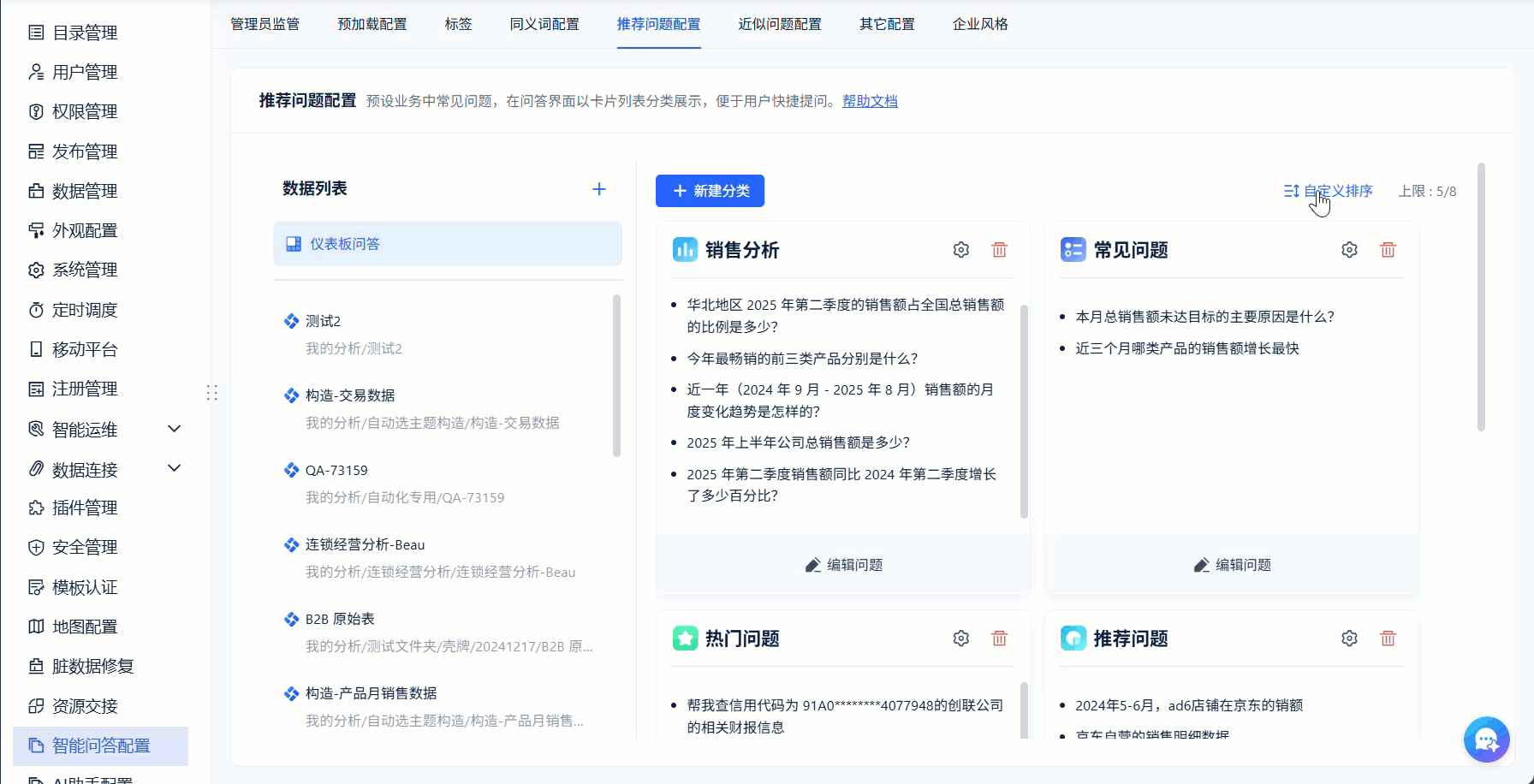This screenshot has width=1534, height=784.
Task: Open 自定义排序 sorting option
Action: pos(1328,191)
